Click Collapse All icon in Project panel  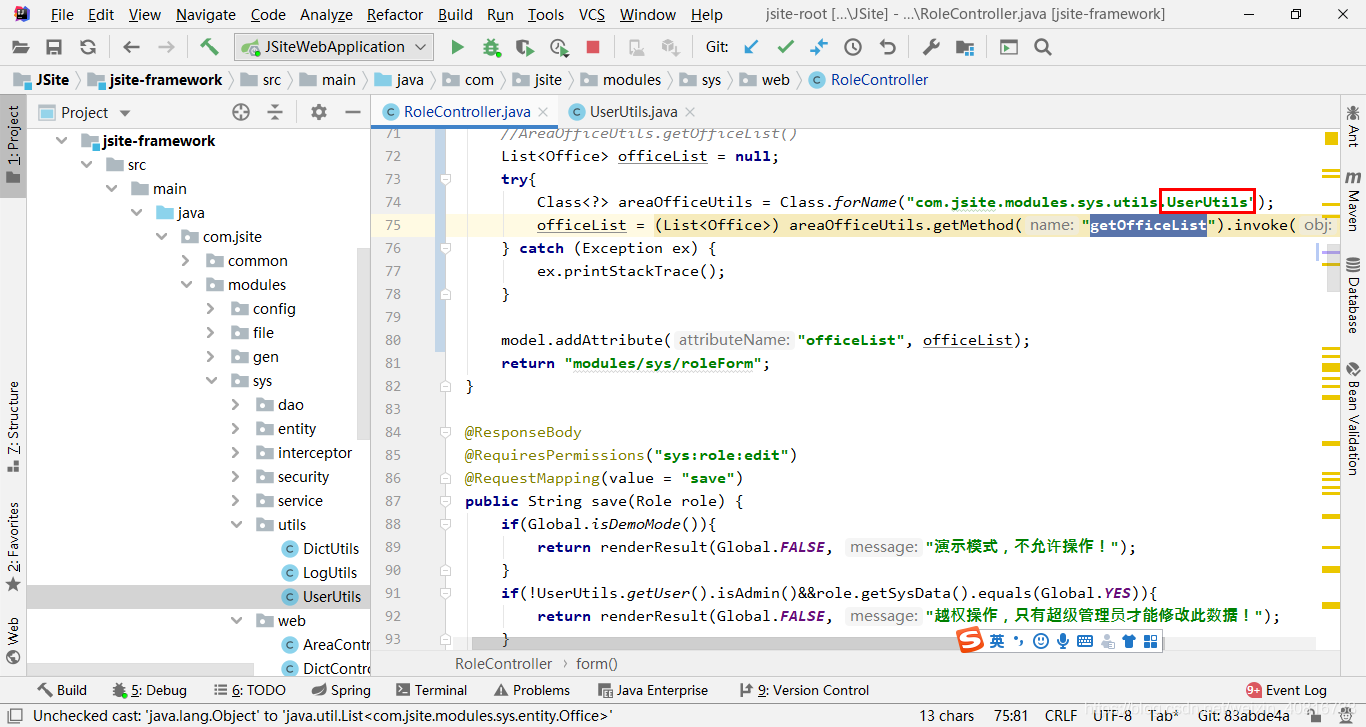point(275,112)
